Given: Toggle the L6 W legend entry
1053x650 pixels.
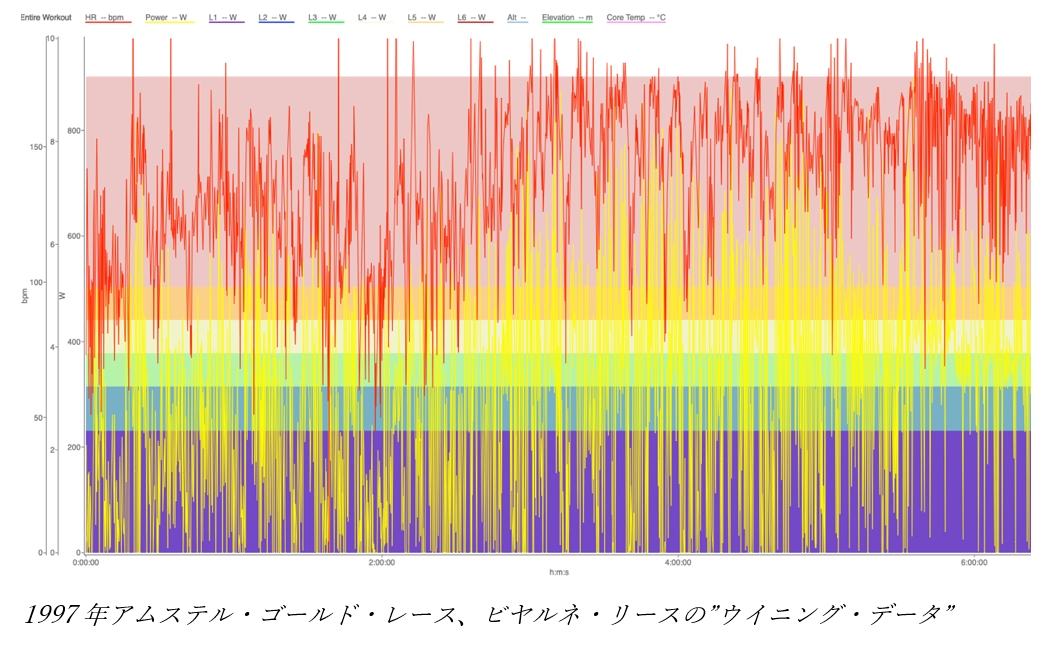Looking at the screenshot, I should click(x=476, y=18).
